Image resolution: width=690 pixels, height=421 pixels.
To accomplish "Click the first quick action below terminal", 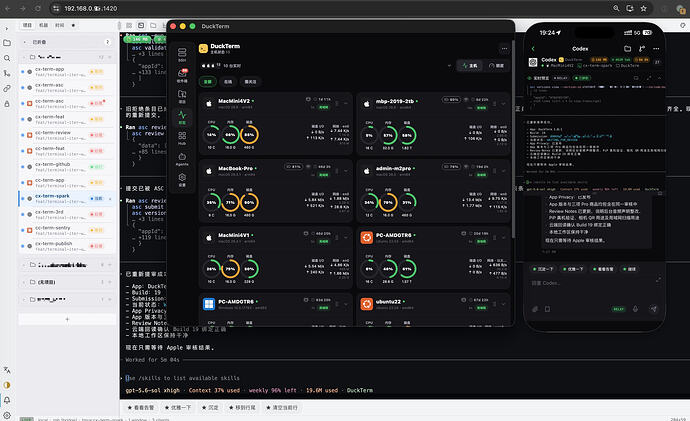I will pyautogui.click(x=141, y=407).
